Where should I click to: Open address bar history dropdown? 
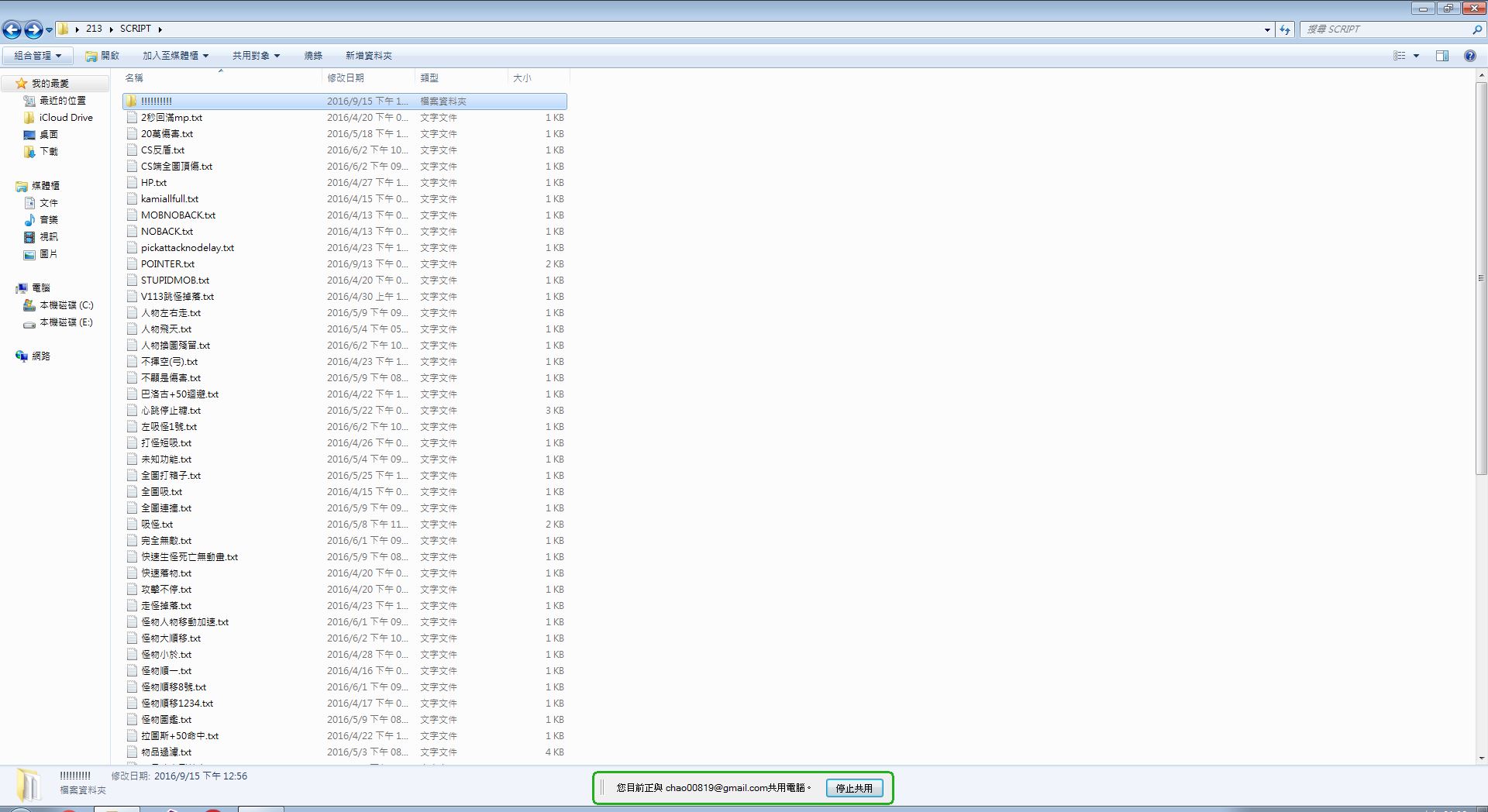coord(1267,29)
